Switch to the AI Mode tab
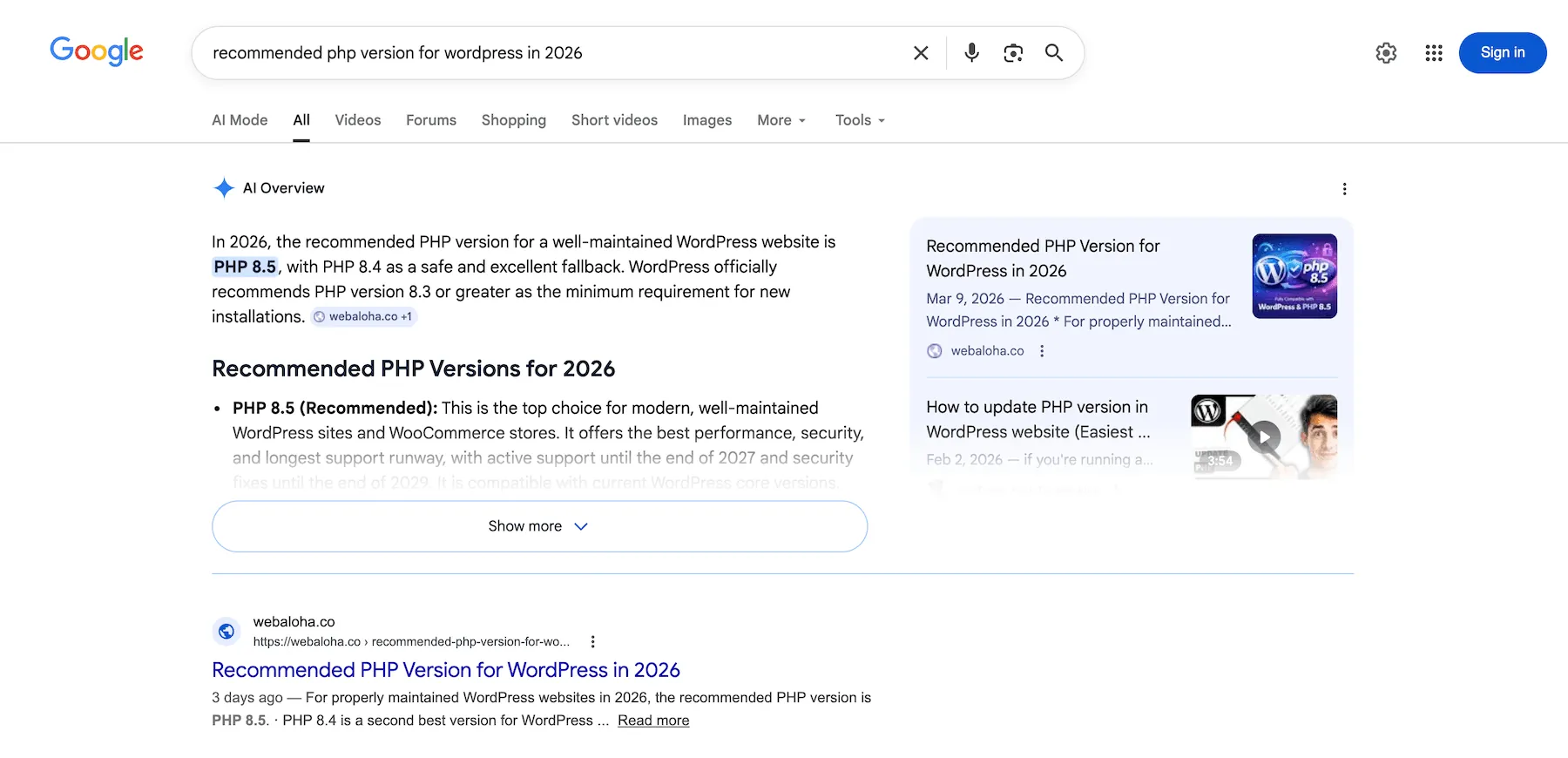 (240, 120)
